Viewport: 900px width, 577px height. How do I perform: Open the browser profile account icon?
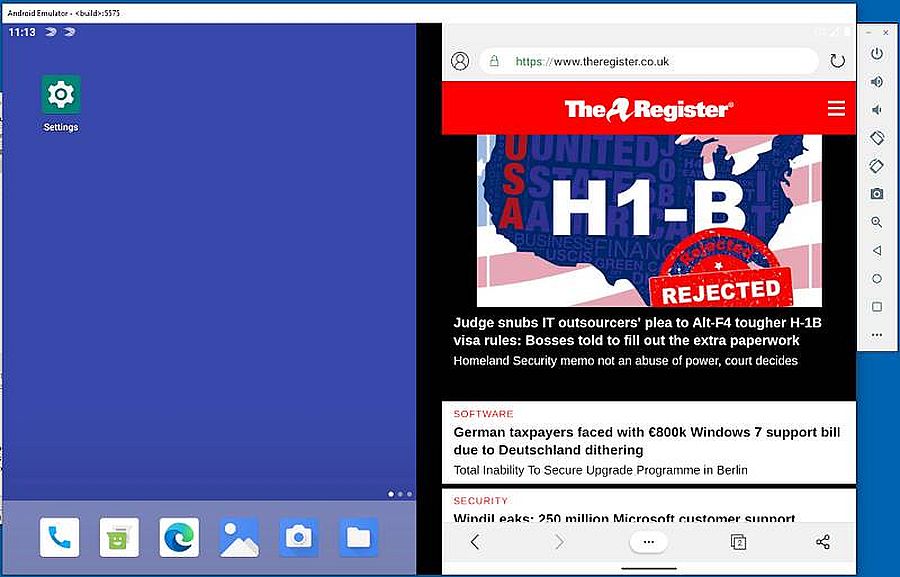click(x=460, y=60)
